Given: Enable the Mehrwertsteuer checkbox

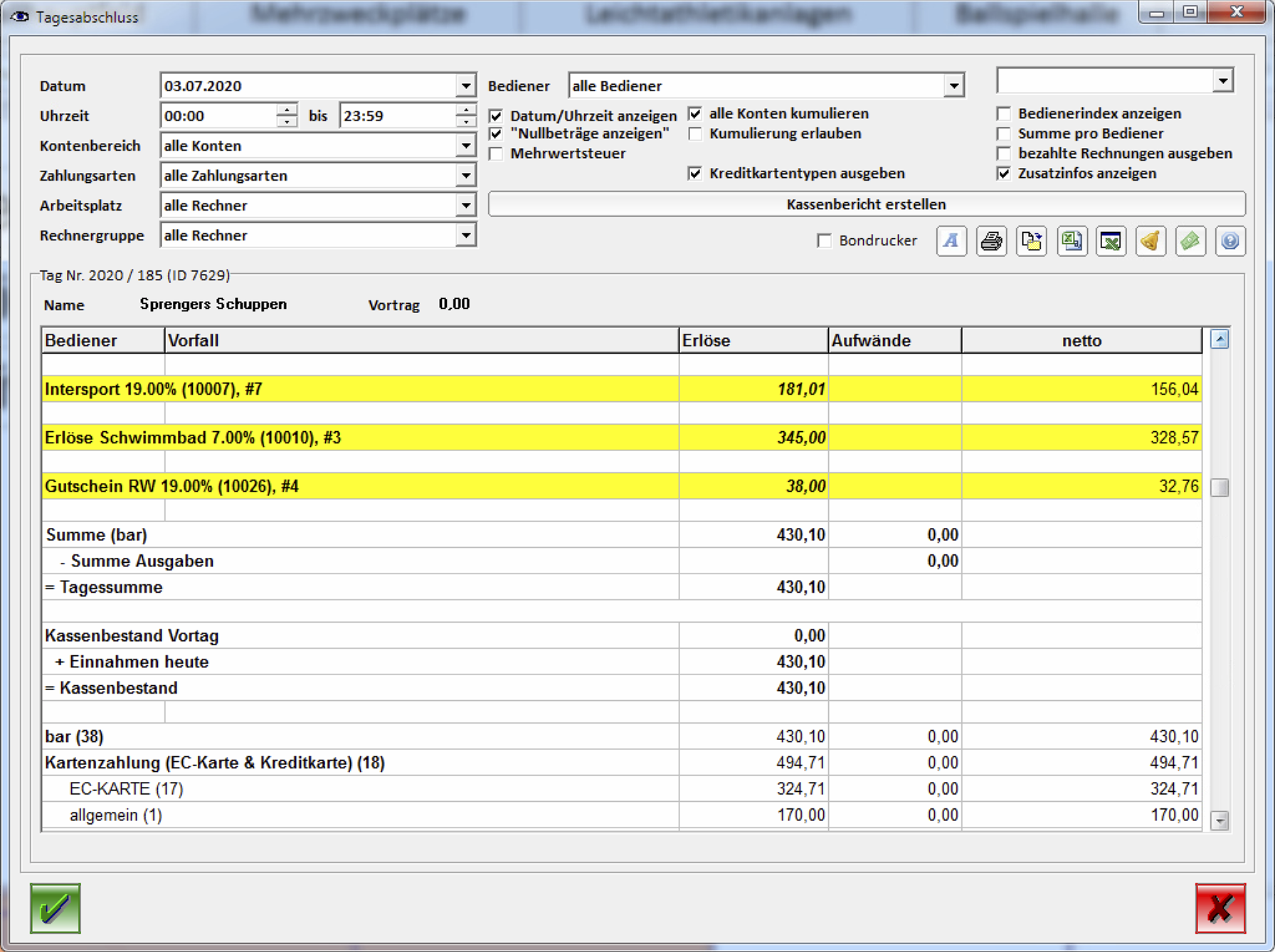Looking at the screenshot, I should tap(497, 154).
